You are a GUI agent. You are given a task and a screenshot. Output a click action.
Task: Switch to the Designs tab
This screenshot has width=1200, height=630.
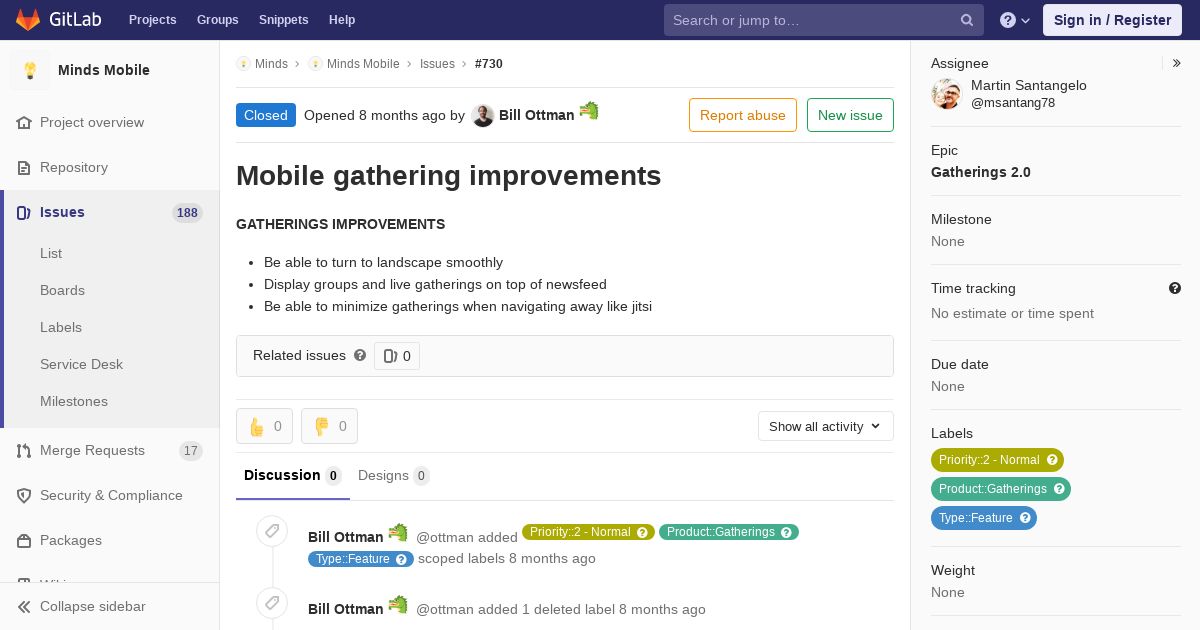[394, 475]
